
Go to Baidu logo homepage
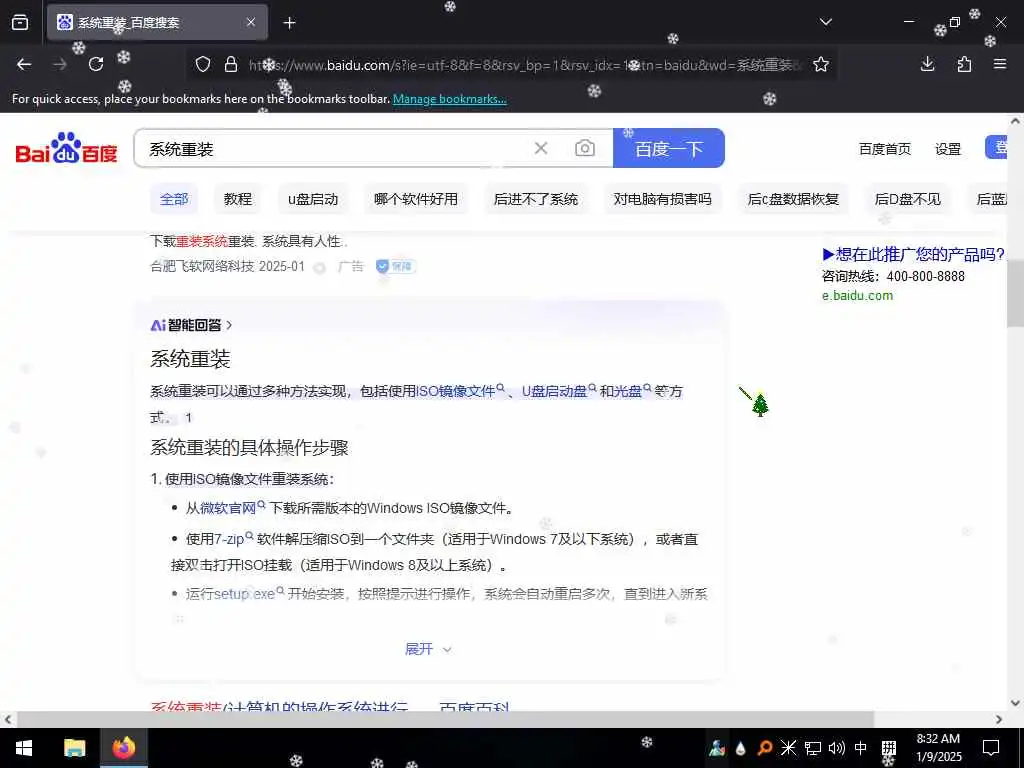pos(66,148)
